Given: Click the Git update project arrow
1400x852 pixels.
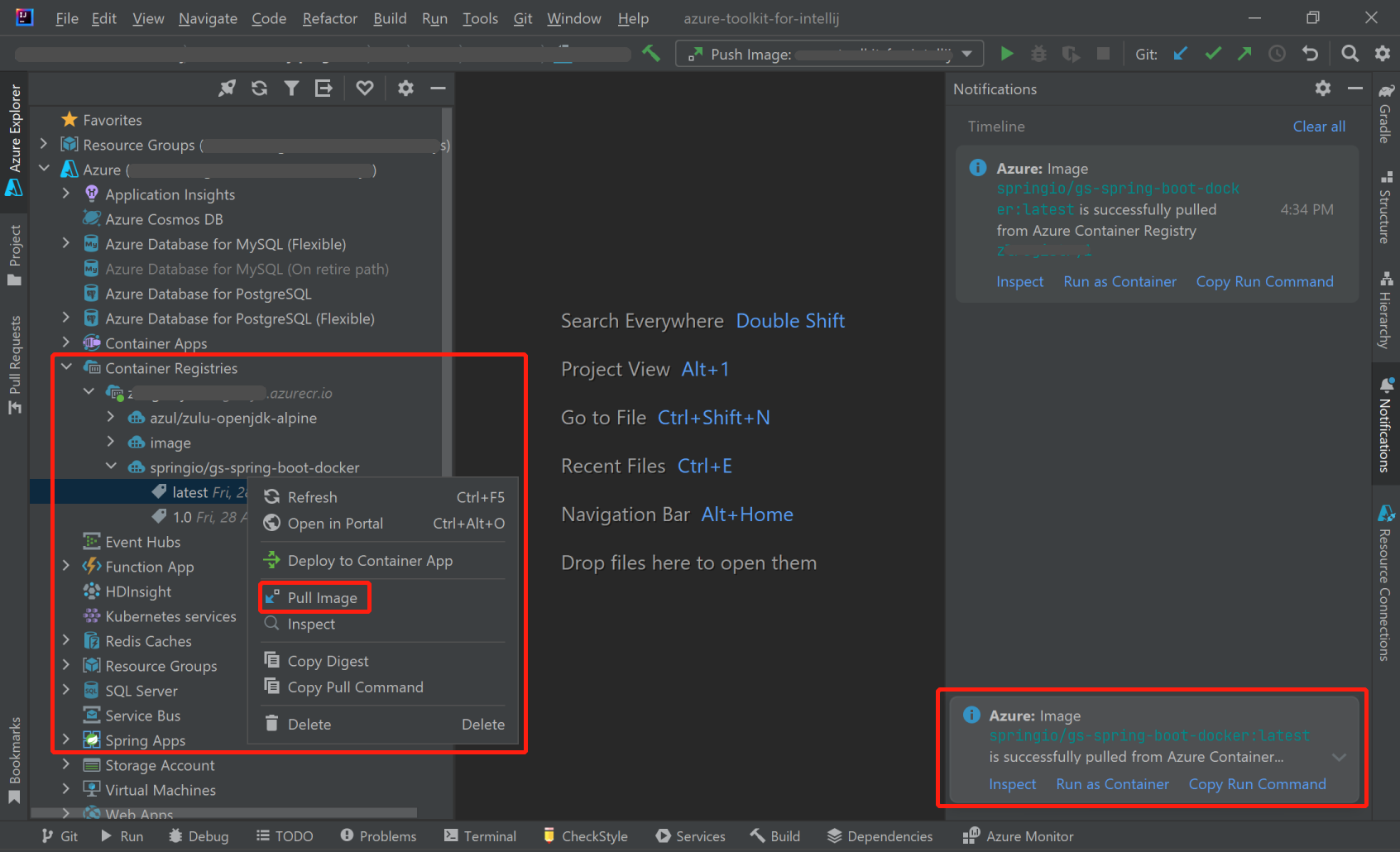Looking at the screenshot, I should point(1181,54).
